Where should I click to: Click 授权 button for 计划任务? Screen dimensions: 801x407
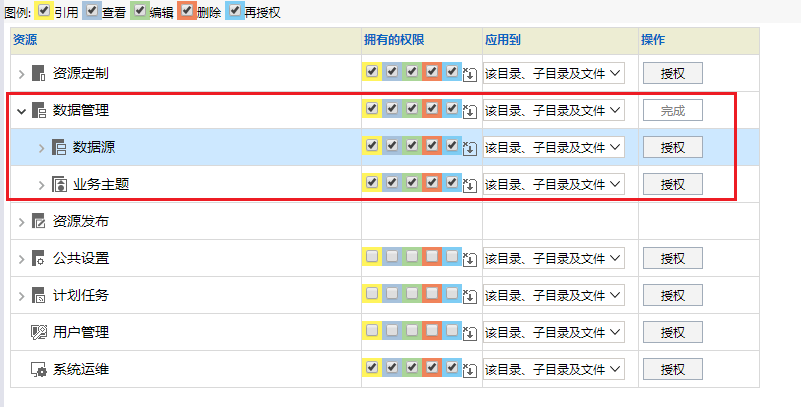(672, 295)
